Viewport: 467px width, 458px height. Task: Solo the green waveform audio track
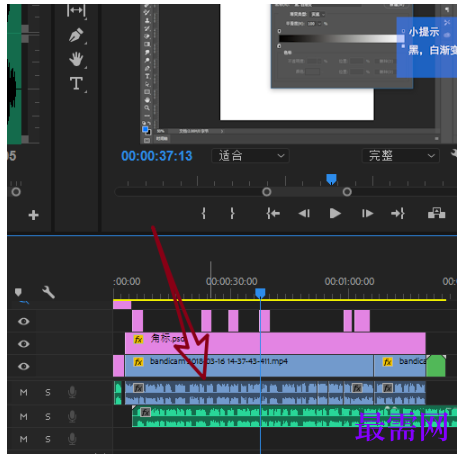[48, 416]
